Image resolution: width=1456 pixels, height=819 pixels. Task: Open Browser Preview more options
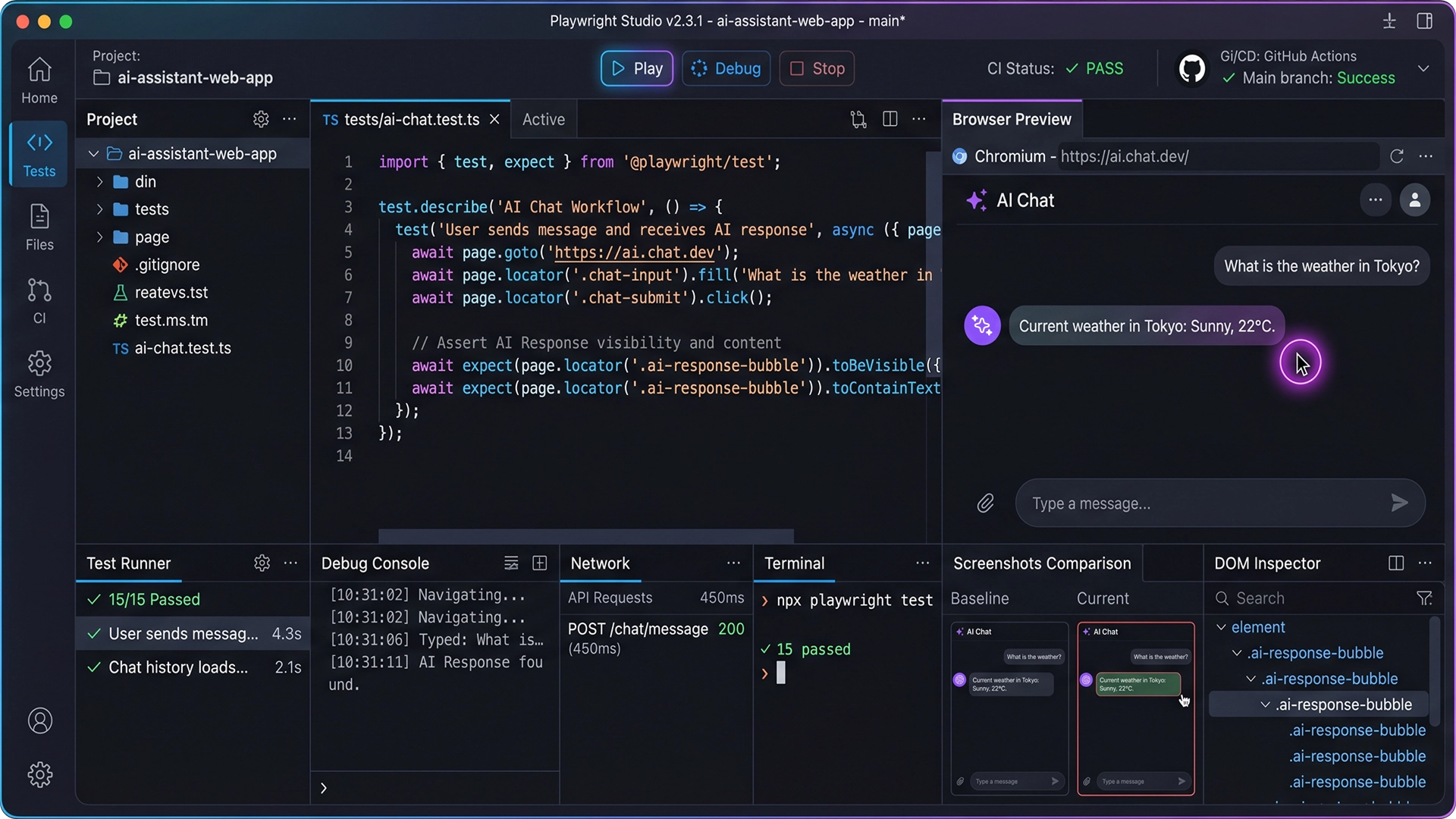1426,156
